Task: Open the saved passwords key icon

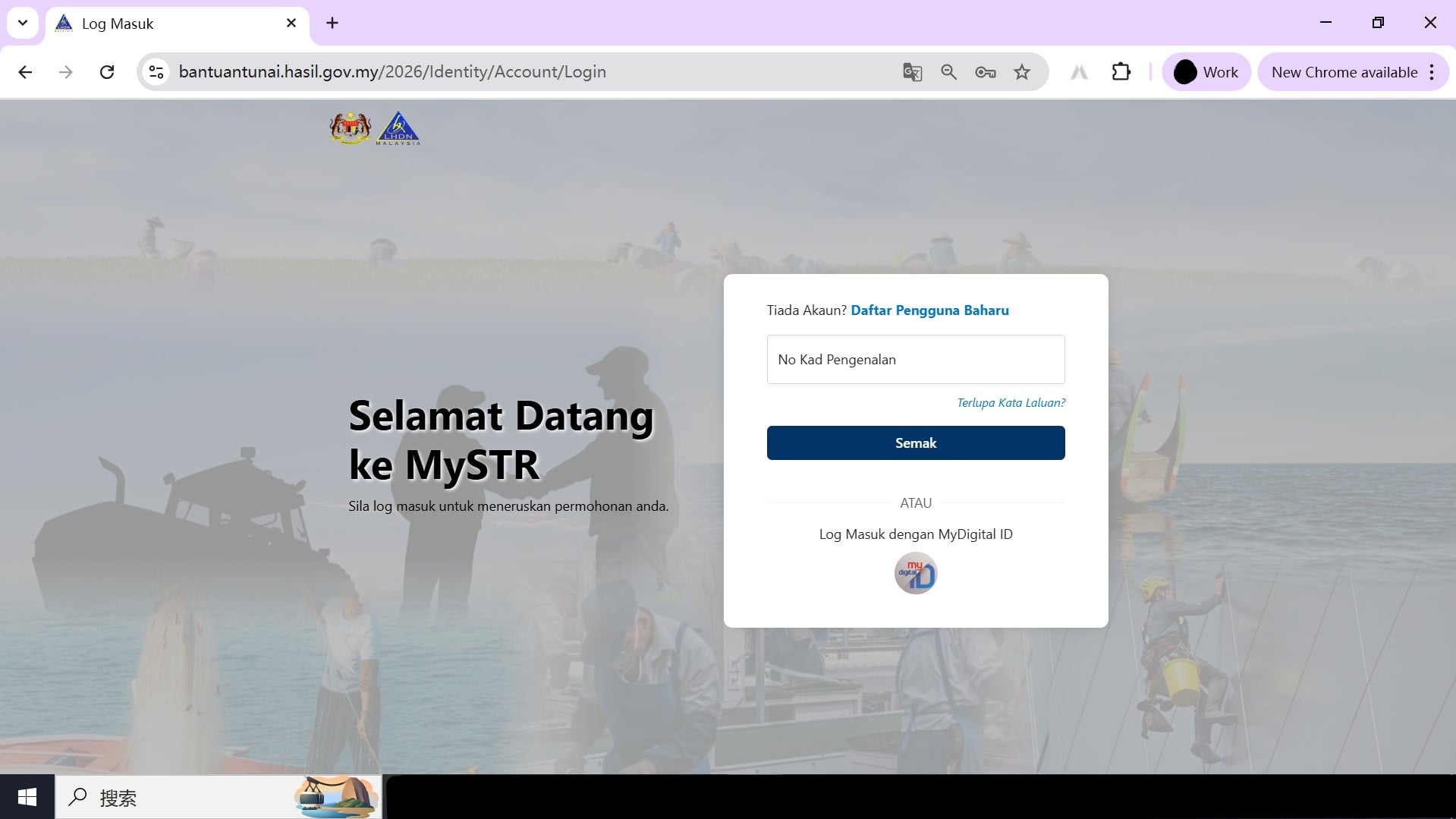Action: 986,72
